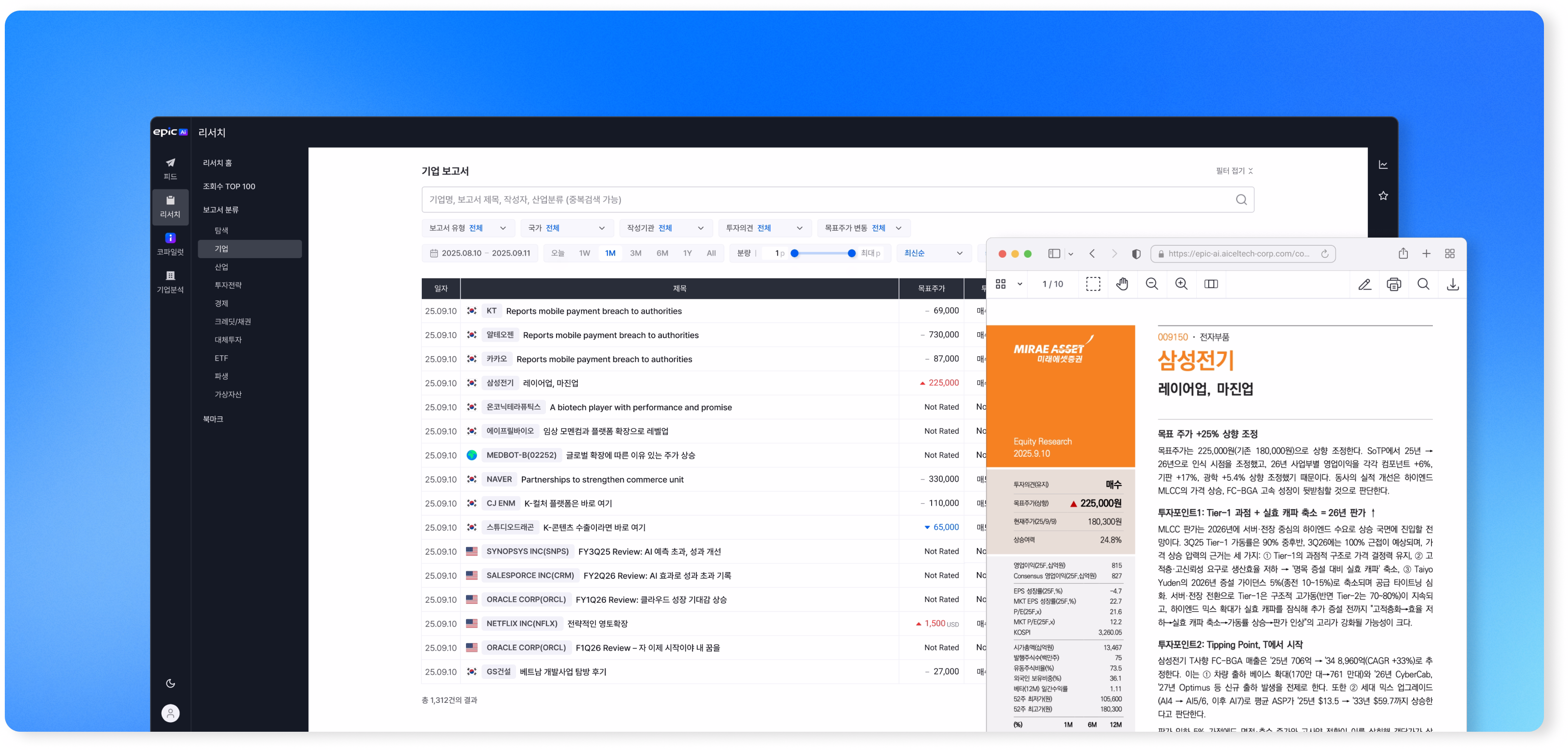This screenshot has width=1568, height=750.
Task: Select the 3M time range option
Action: pos(635,253)
